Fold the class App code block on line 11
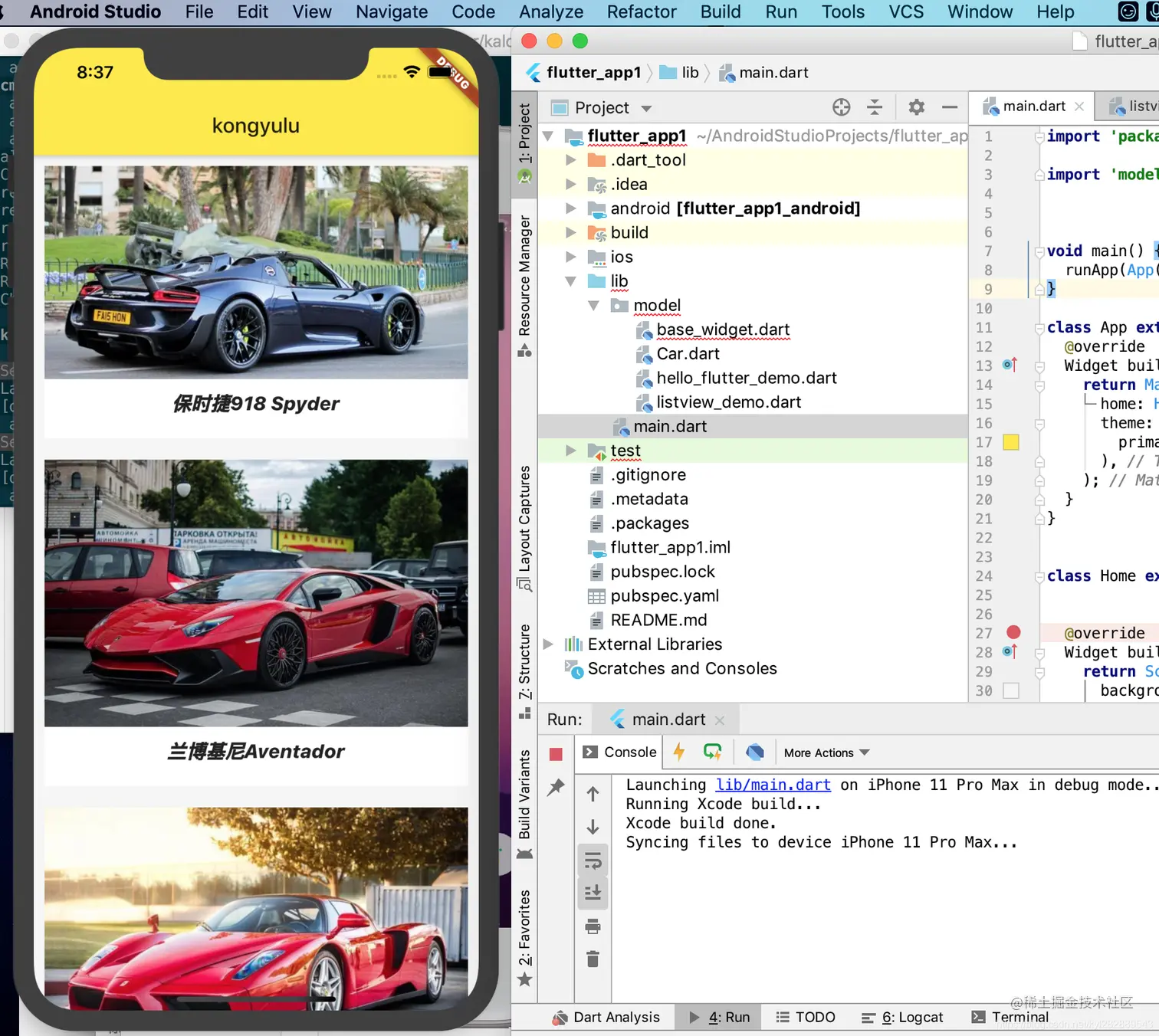This screenshot has height=1036, width=1159. [1039, 327]
